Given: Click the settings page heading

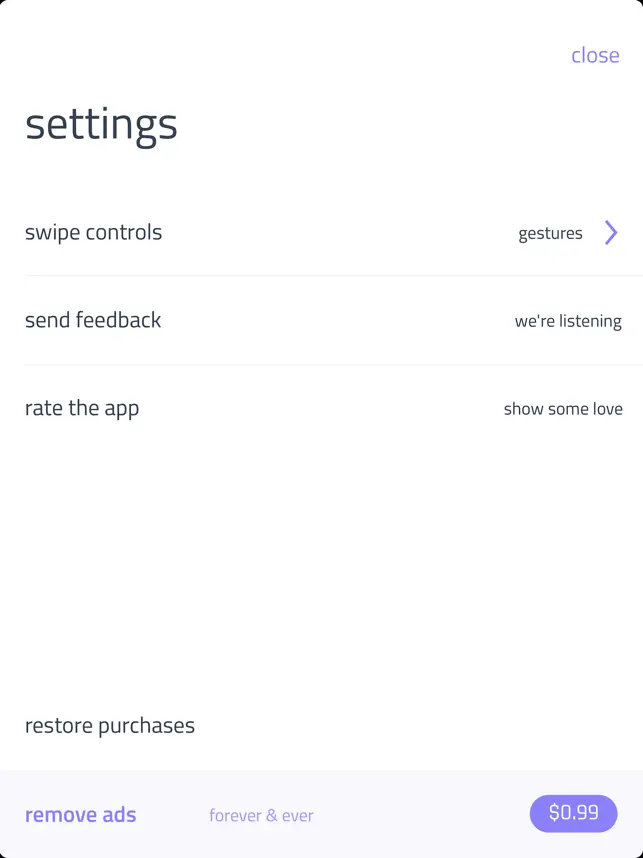Looking at the screenshot, I should tap(101, 126).
